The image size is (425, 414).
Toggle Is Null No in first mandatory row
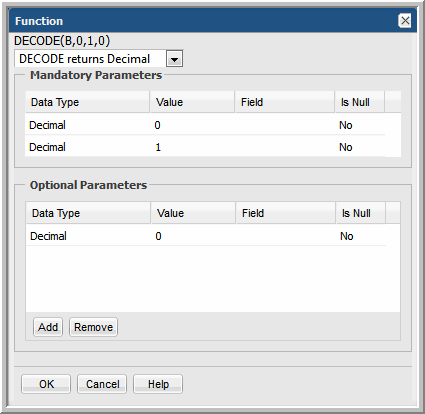(x=346, y=125)
